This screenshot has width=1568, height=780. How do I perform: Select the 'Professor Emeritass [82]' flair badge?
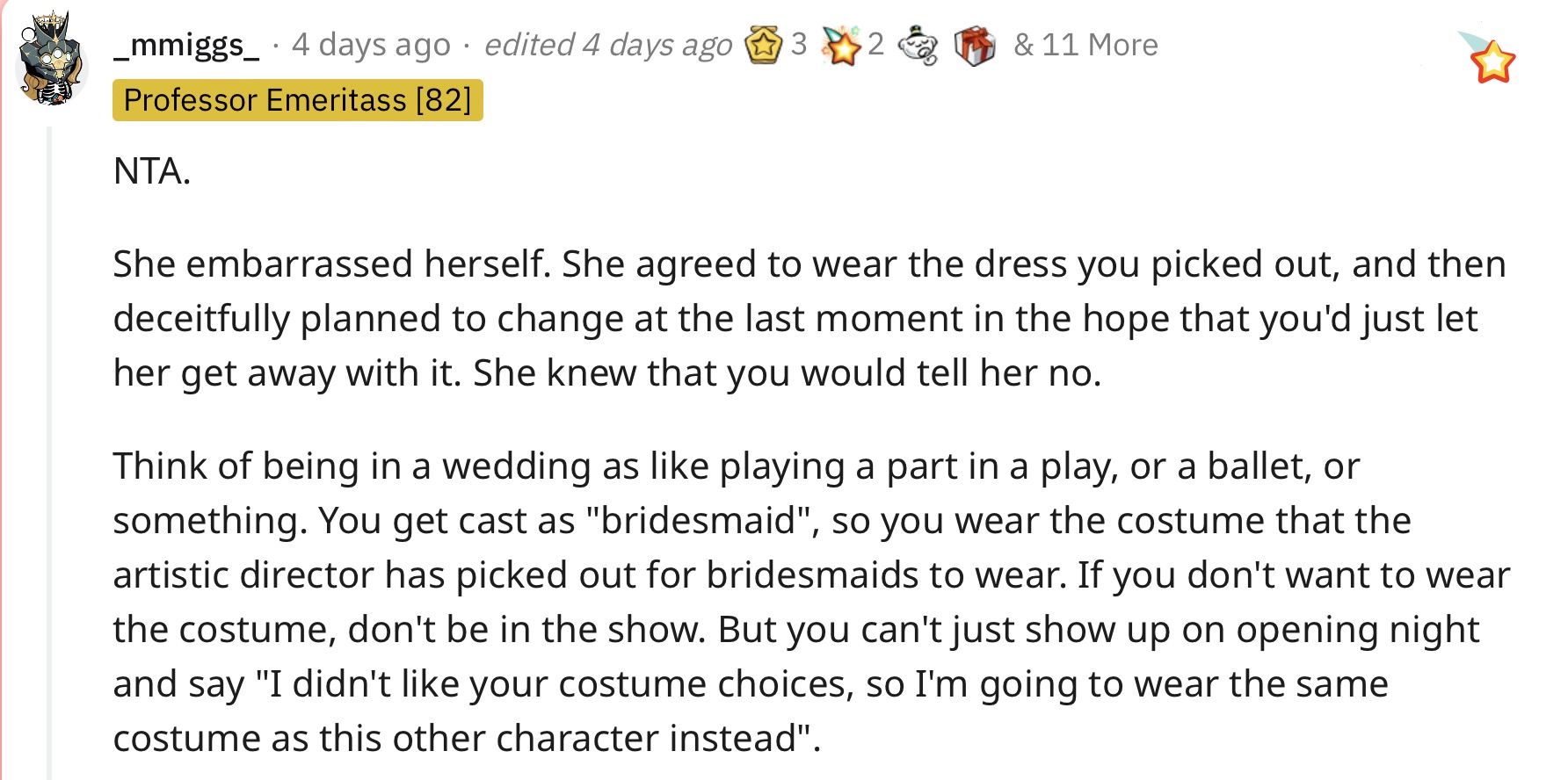coord(298,100)
